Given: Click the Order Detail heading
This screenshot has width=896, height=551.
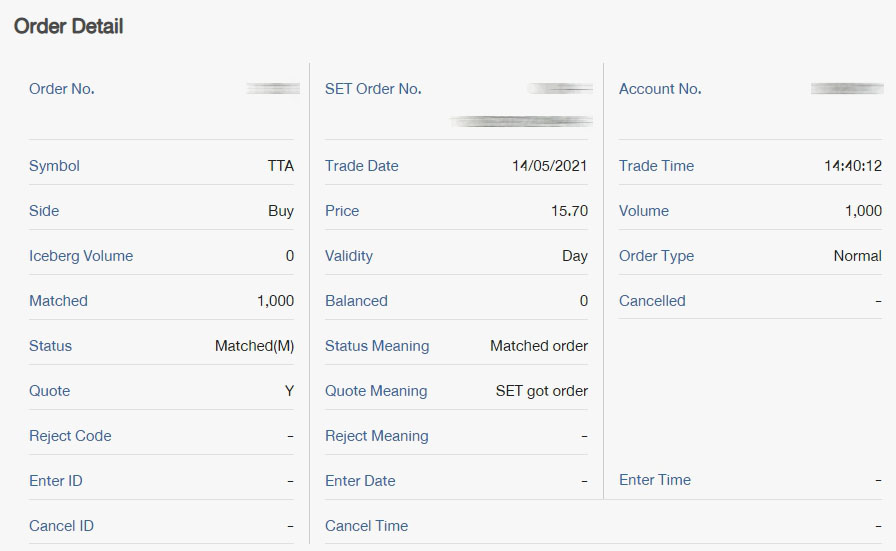Looking at the screenshot, I should click(68, 27).
